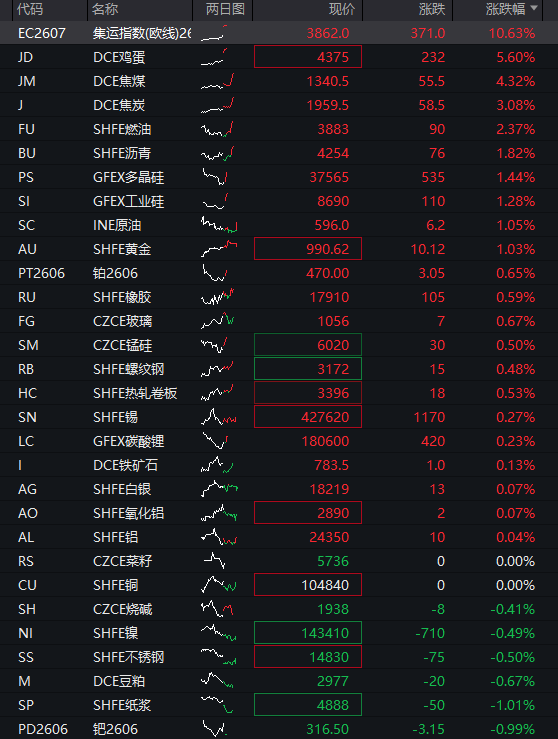Viewport: 558px width, 739px height.
Task: Click the boxed price 4375 for JD
Action: [x=308, y=57]
